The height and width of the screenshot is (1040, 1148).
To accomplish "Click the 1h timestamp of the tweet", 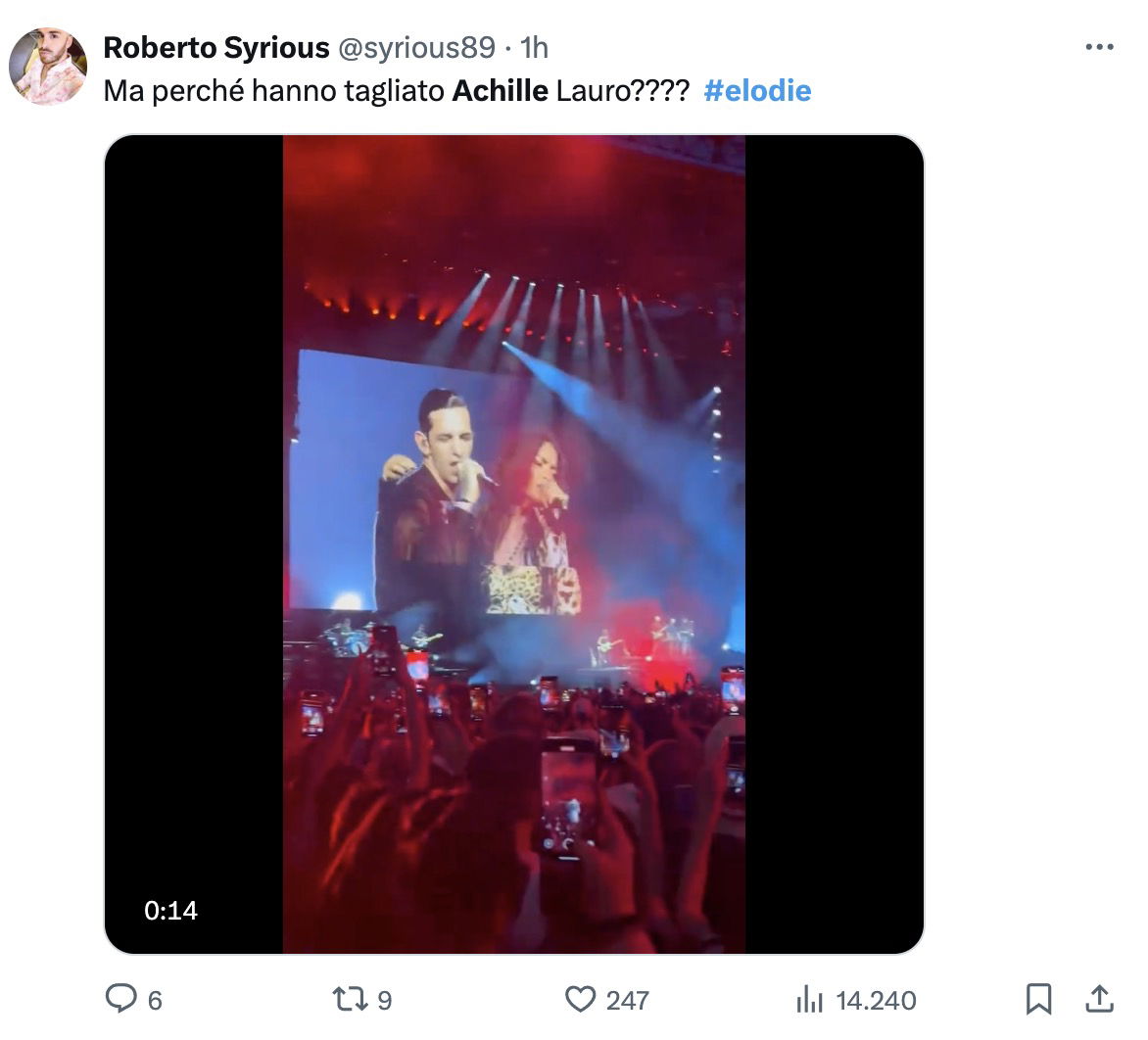I will pos(534,48).
